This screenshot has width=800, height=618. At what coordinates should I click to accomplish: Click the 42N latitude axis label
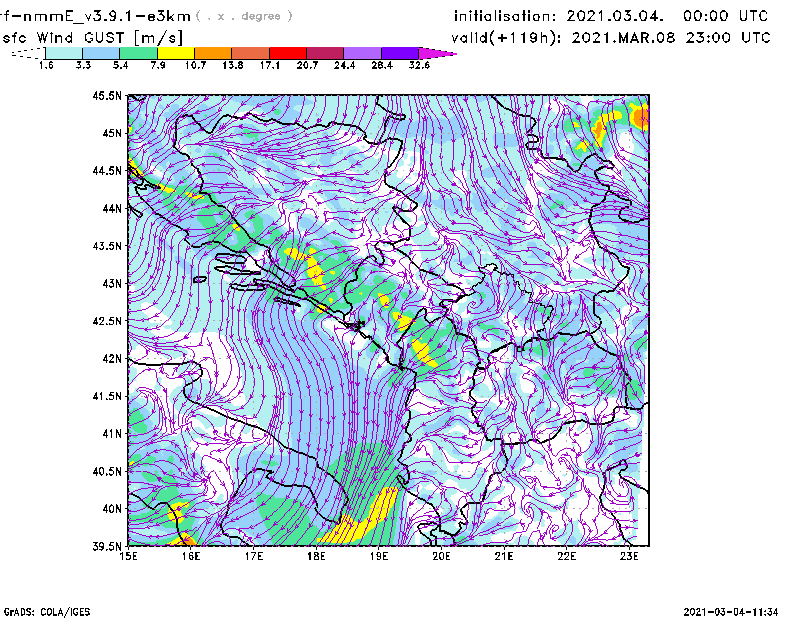click(112, 359)
